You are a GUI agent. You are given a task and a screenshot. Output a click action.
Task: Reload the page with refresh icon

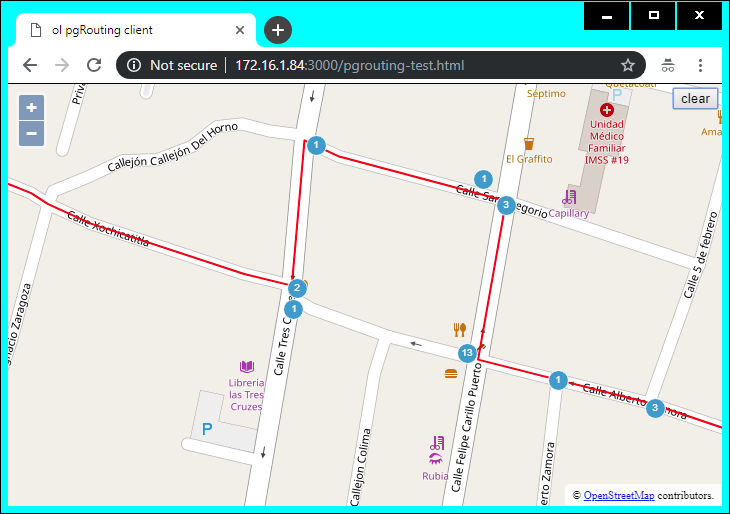click(x=94, y=65)
